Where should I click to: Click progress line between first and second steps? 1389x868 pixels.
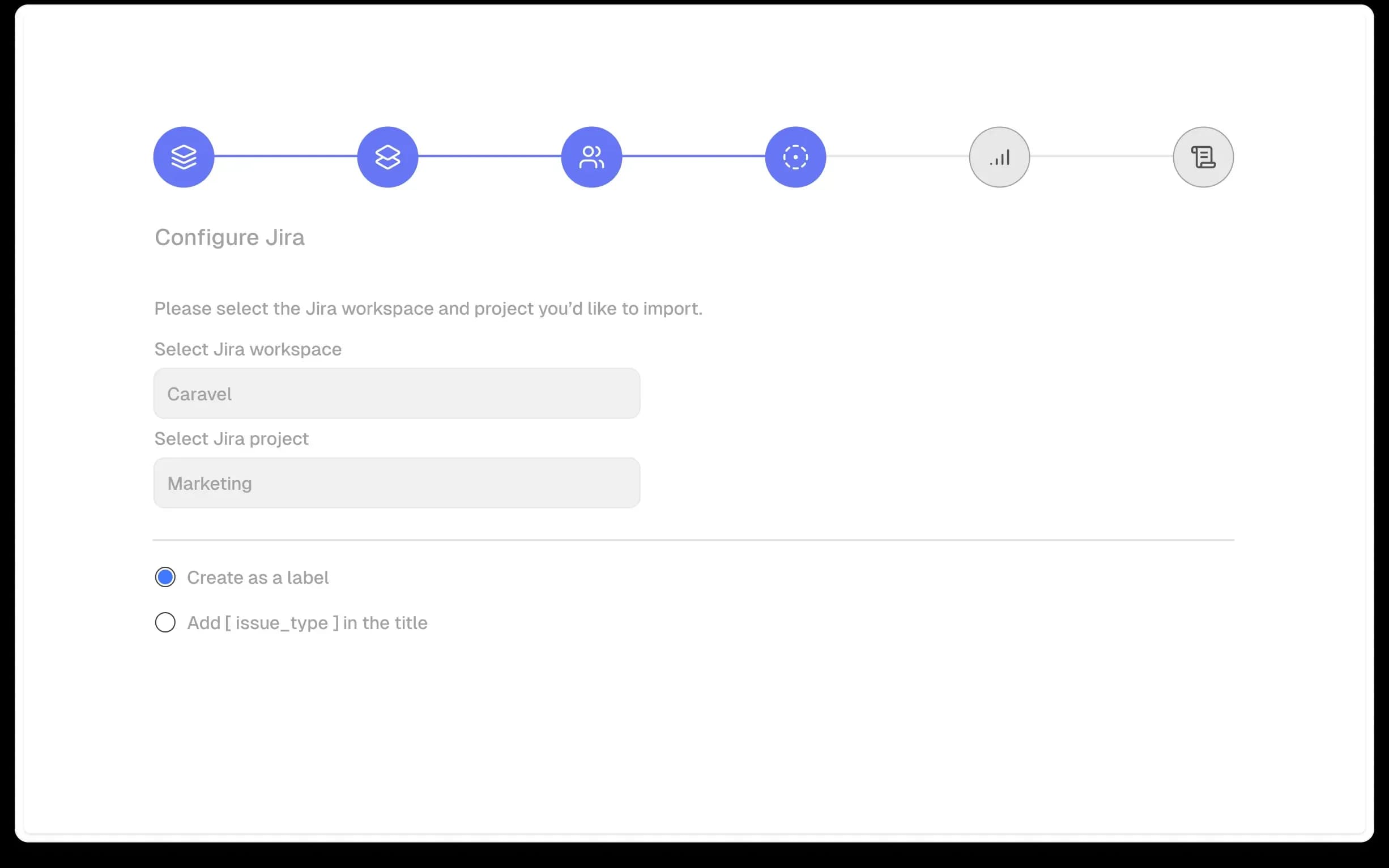click(x=286, y=156)
